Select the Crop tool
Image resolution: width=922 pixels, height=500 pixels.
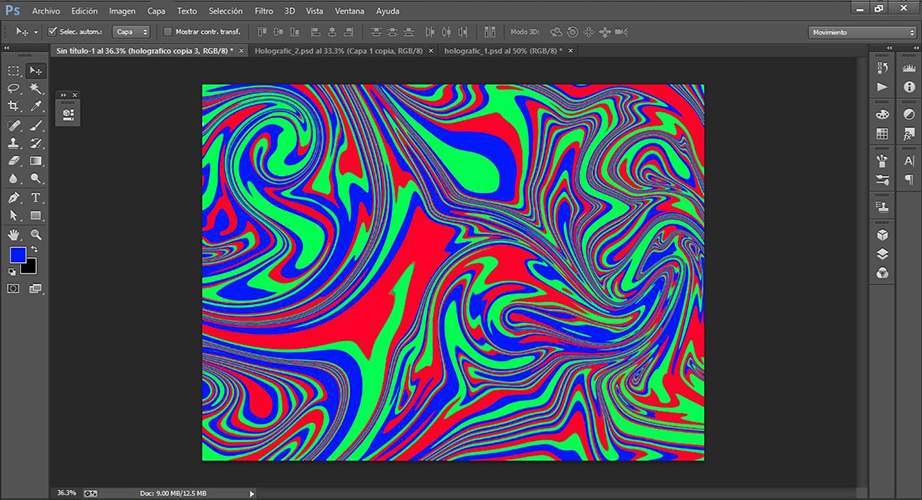(x=14, y=106)
